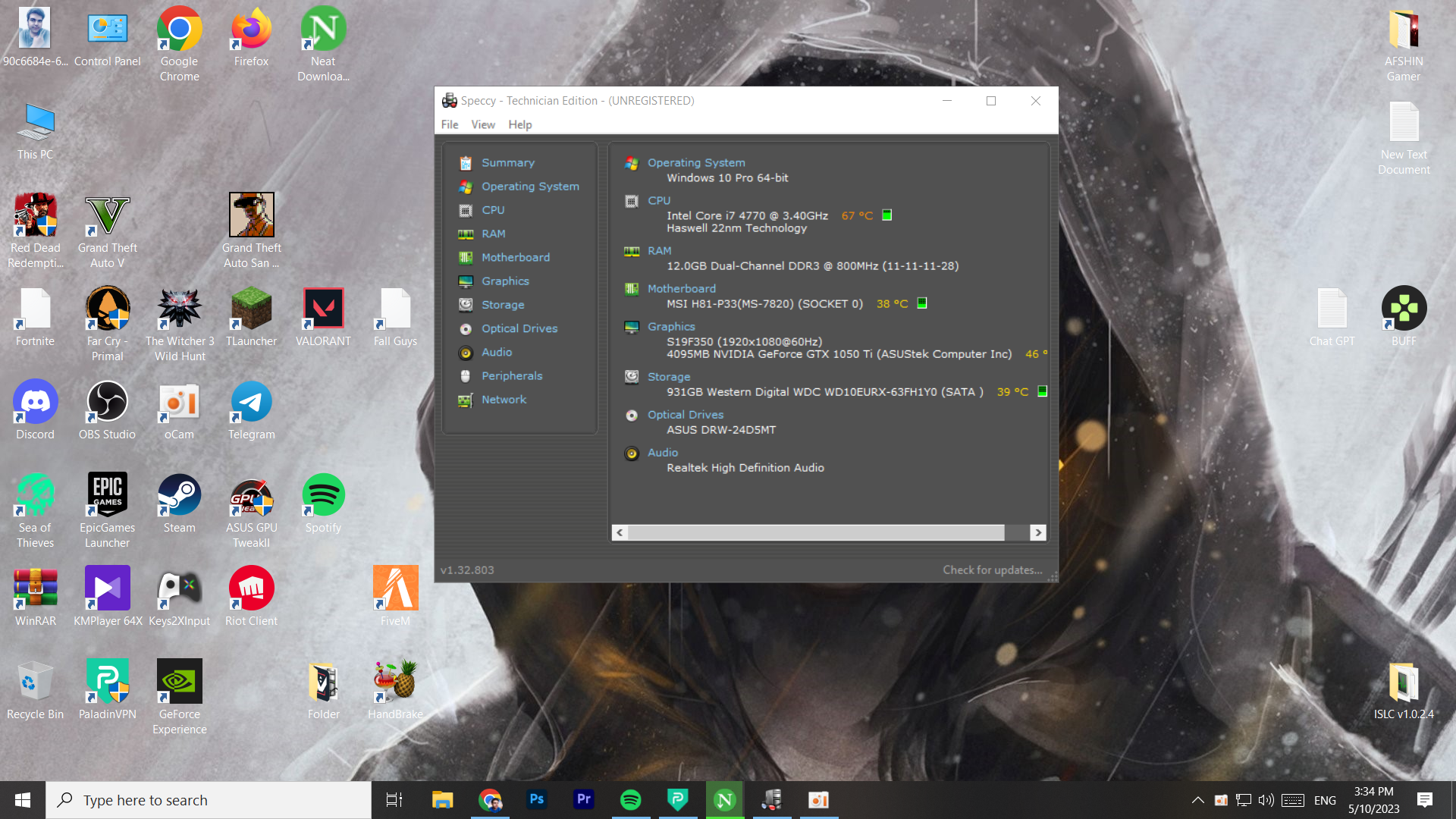1456x819 pixels.
Task: Click the Operating System heading in summary pane
Action: (x=696, y=162)
